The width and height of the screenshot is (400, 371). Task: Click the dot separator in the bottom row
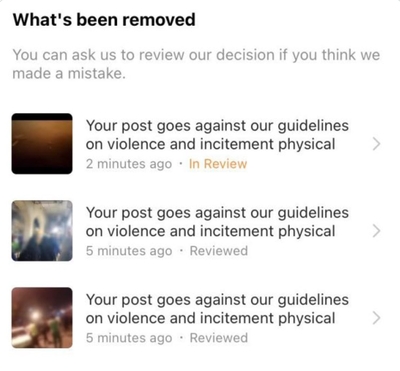pos(181,338)
